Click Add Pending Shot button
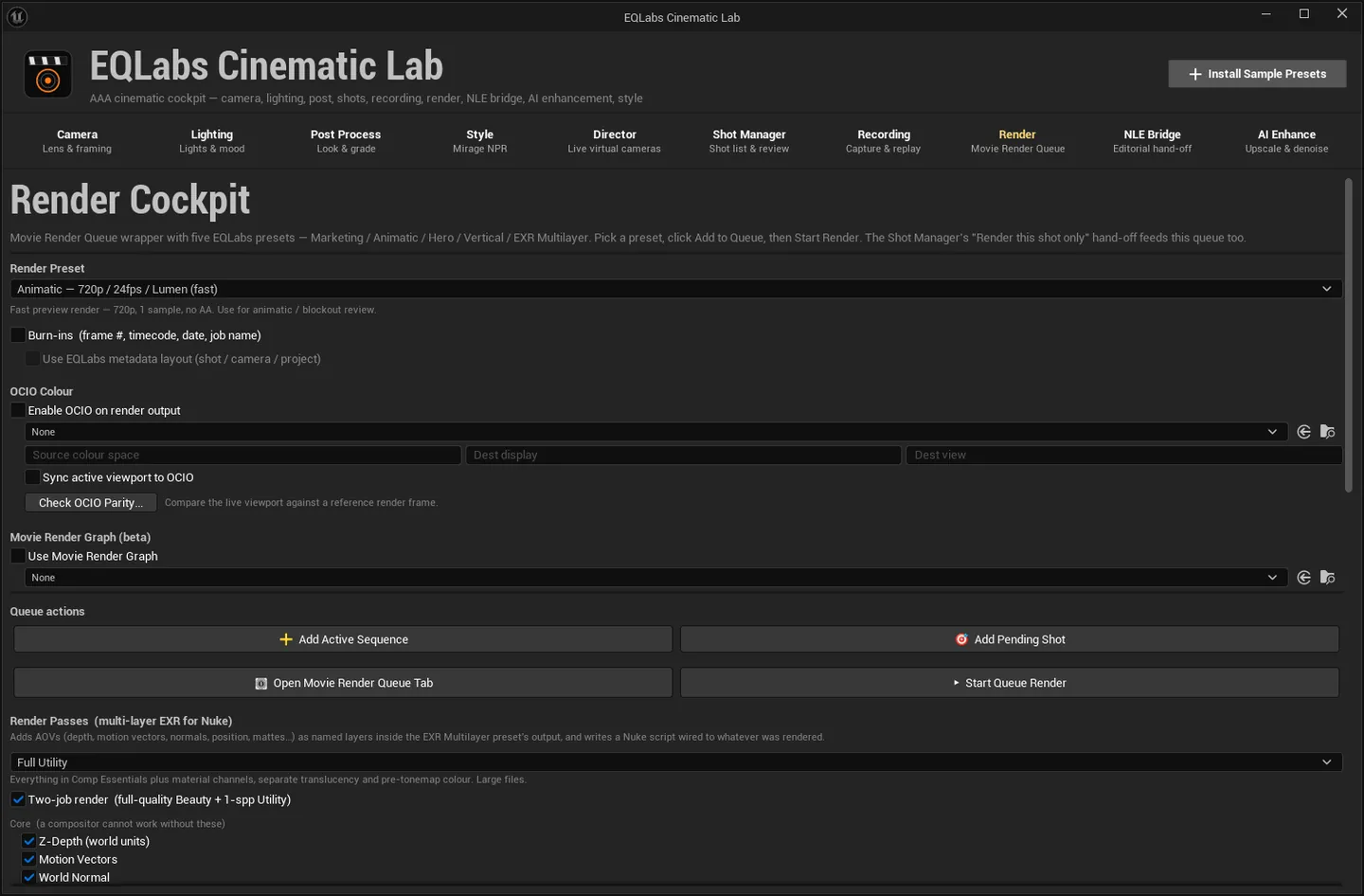The height and width of the screenshot is (896, 1364). (x=1010, y=639)
